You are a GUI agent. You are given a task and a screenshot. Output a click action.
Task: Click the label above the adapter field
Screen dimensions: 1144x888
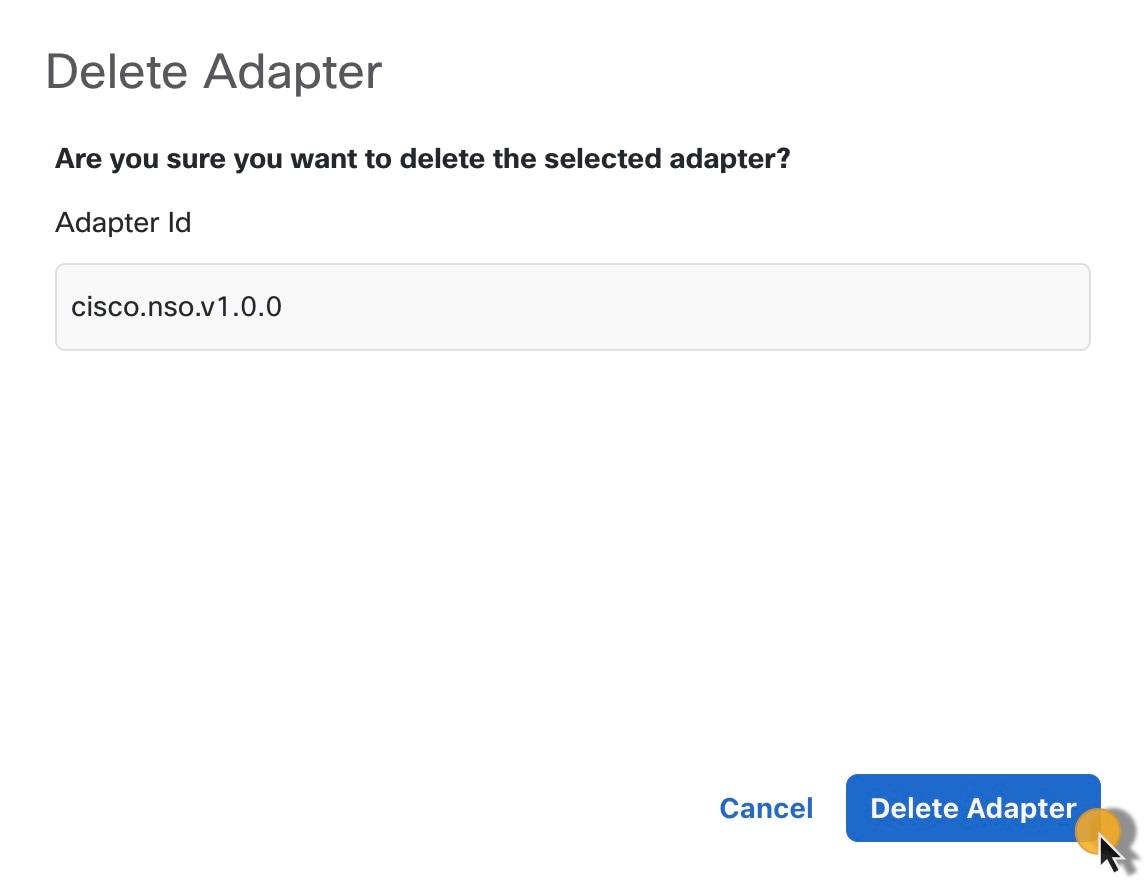point(123,222)
